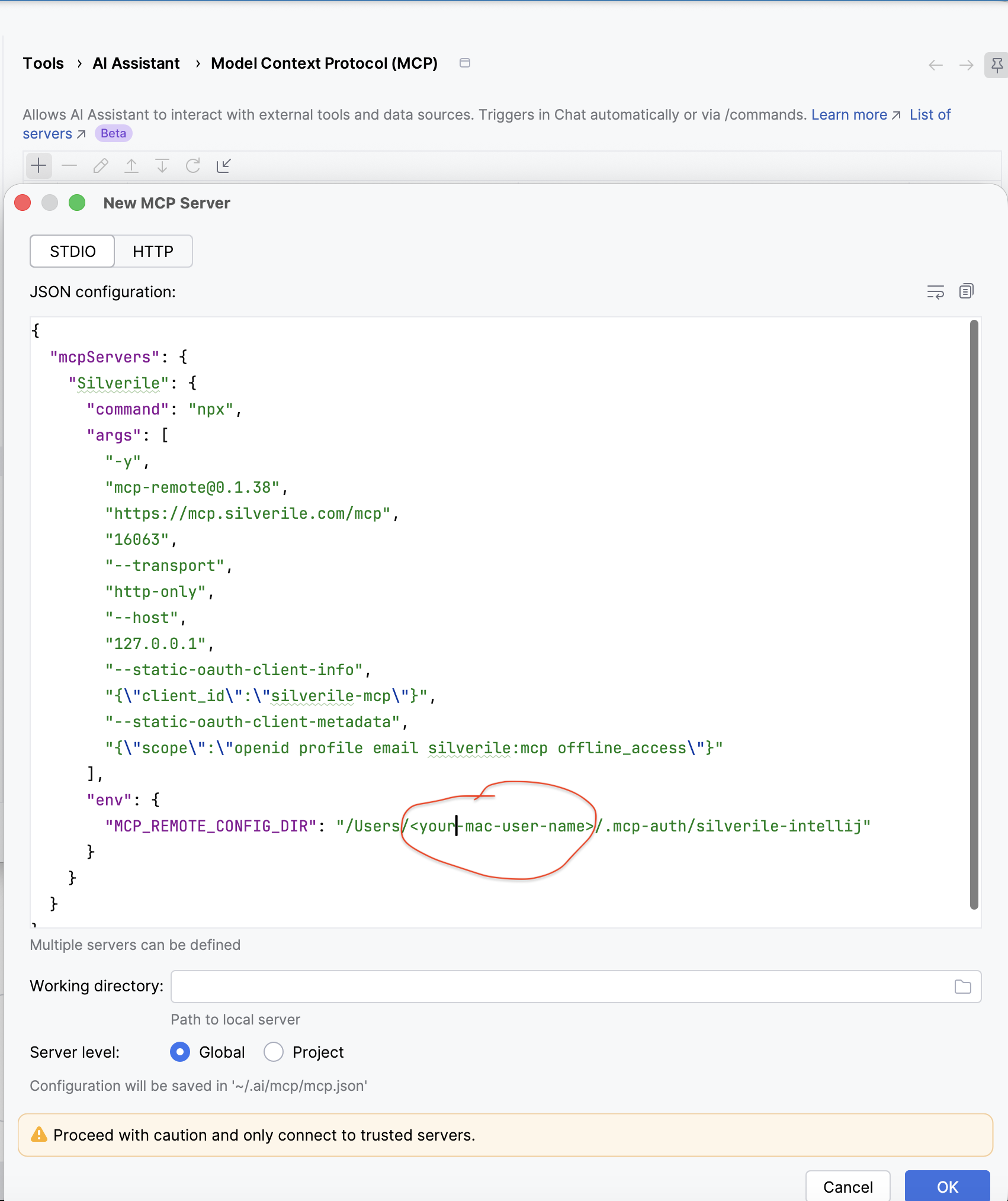
Task: Click the red close button of New MCP Server
Action: (x=23, y=203)
